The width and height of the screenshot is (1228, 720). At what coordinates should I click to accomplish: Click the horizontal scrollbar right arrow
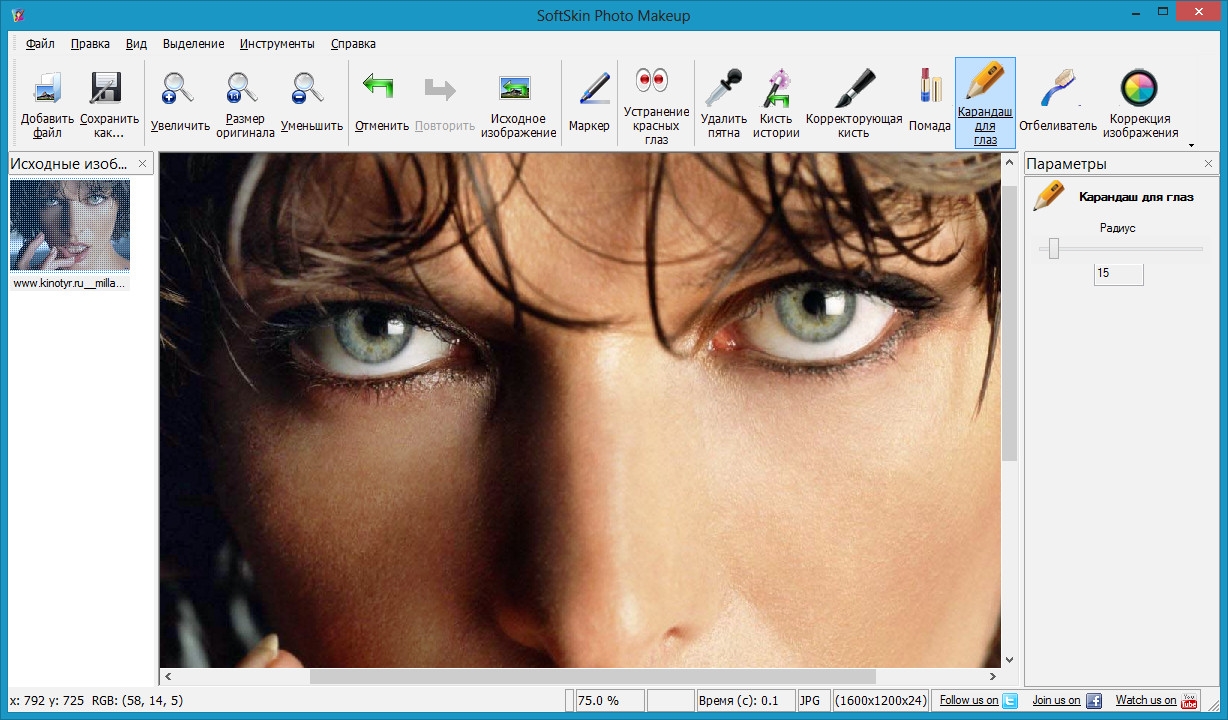(x=992, y=677)
